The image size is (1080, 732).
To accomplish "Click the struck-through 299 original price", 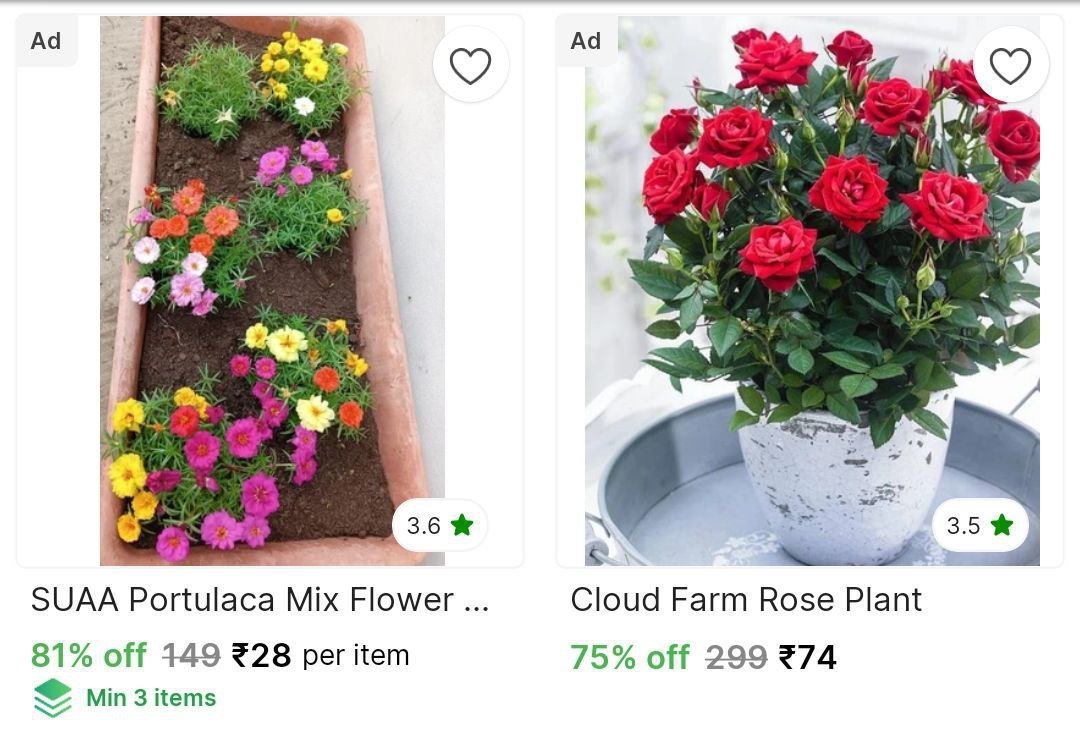I will pyautogui.click(x=736, y=657).
